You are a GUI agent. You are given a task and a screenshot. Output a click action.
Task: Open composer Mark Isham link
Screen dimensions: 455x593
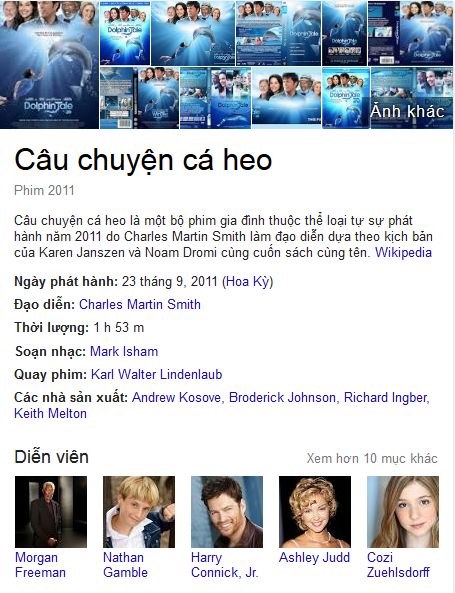click(x=124, y=351)
